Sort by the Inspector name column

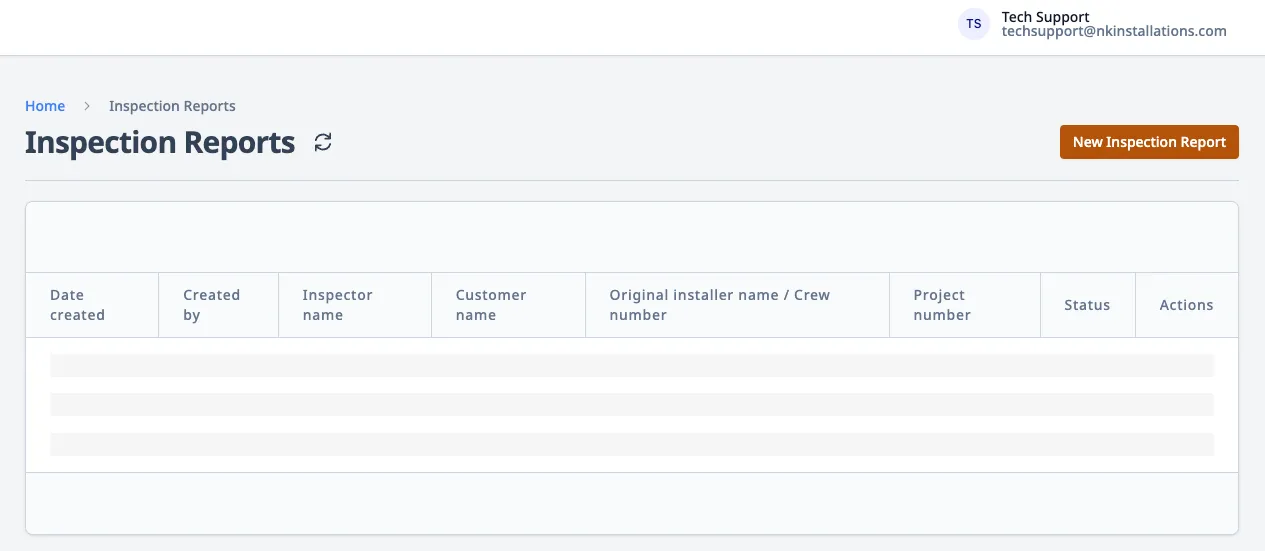pos(337,305)
